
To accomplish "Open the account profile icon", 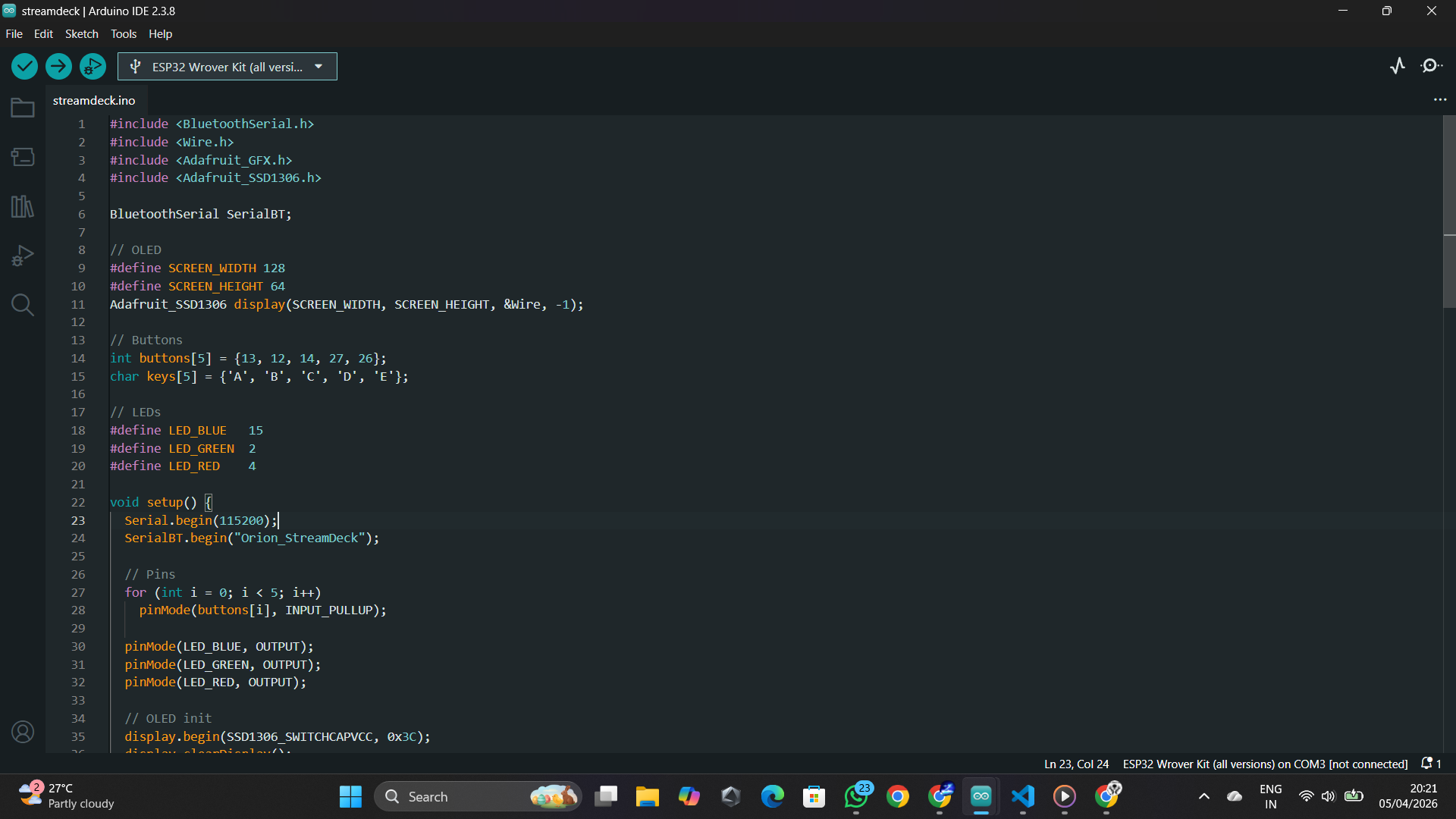I will [x=23, y=732].
